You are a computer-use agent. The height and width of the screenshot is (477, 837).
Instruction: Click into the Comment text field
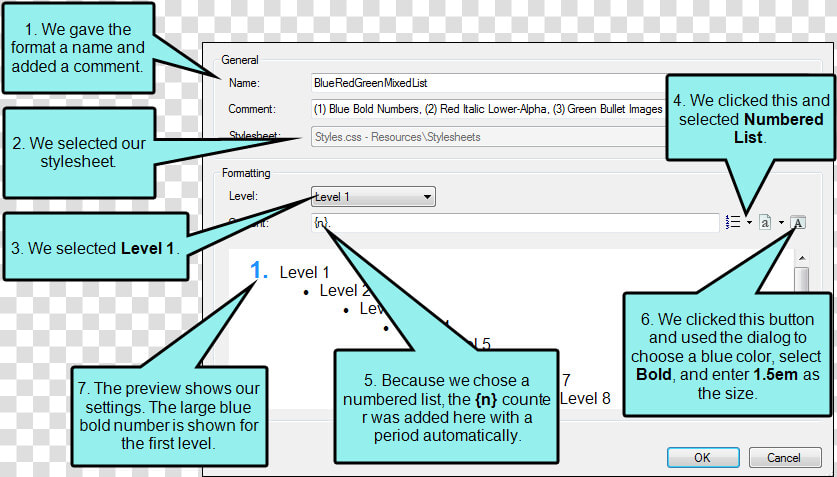[488, 109]
